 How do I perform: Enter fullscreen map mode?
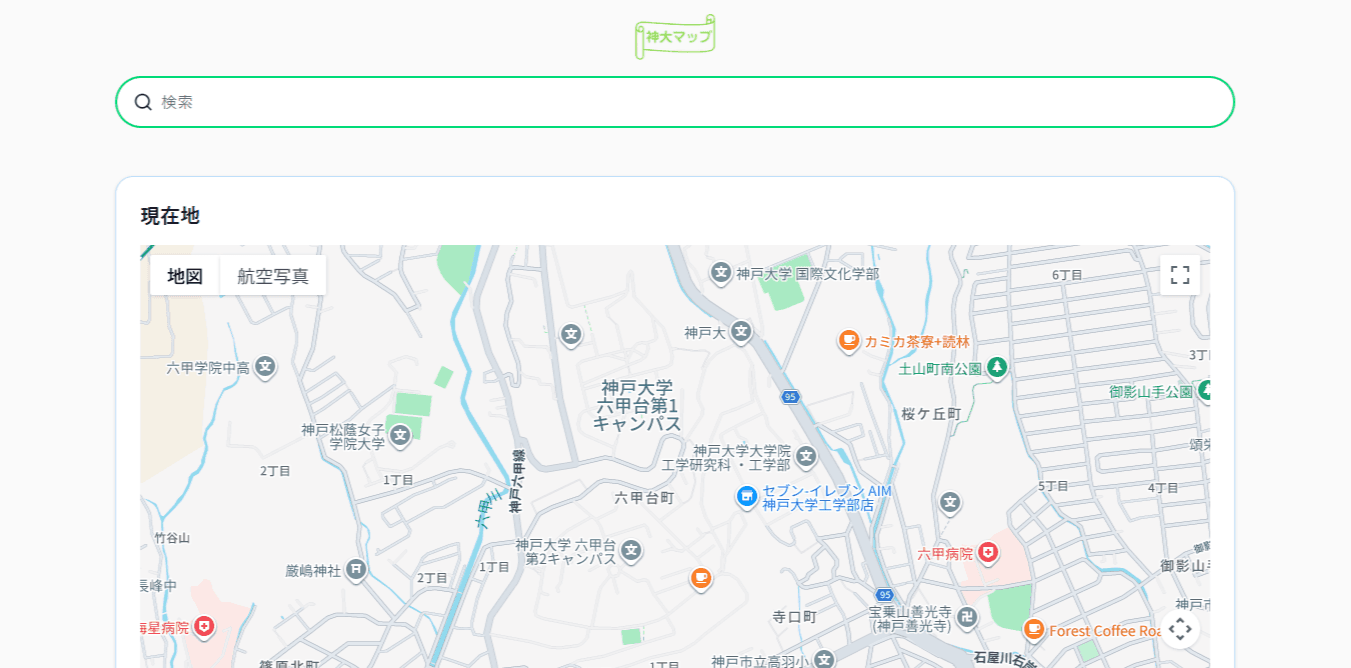point(1179,274)
